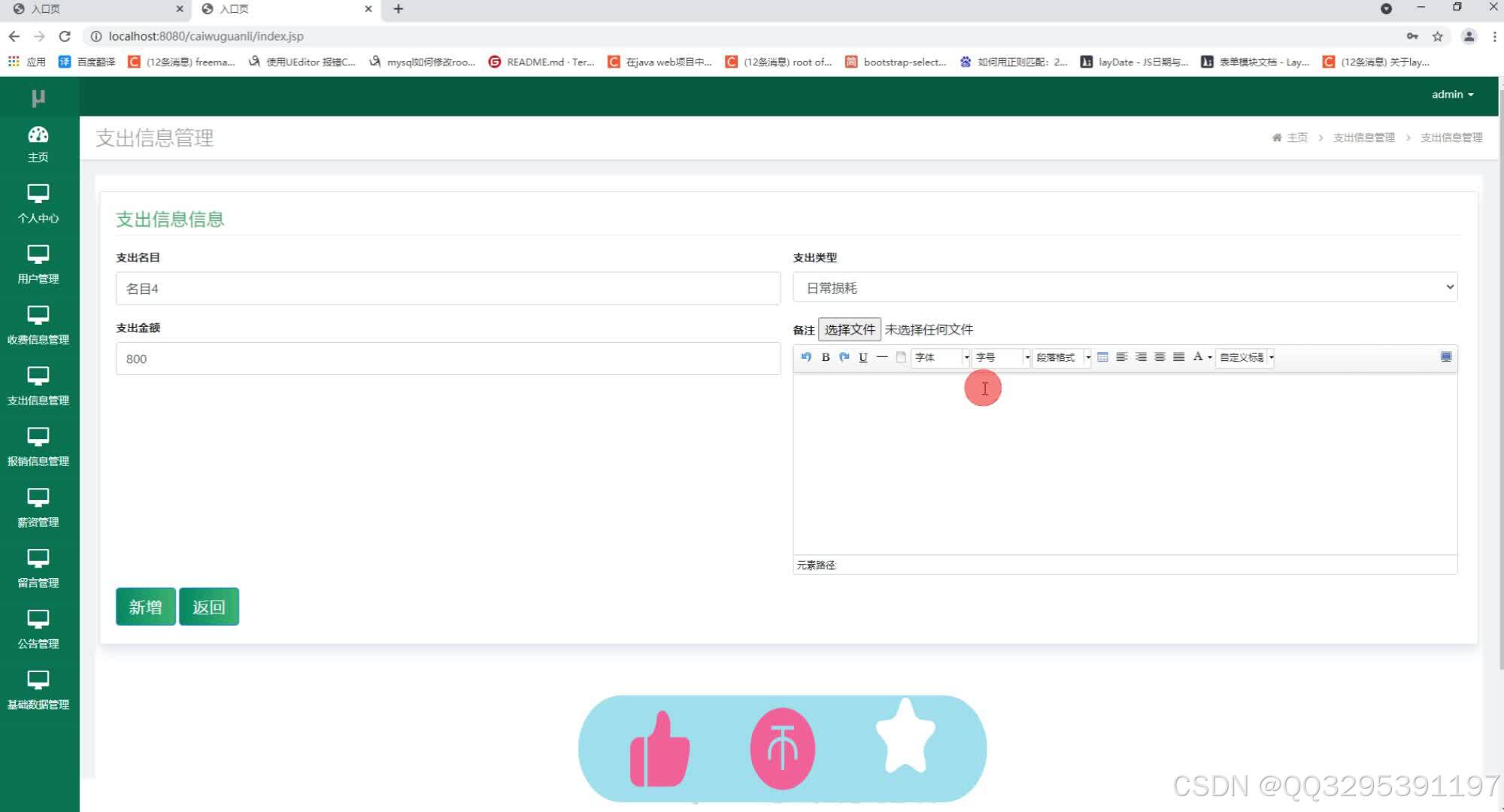The width and height of the screenshot is (1504, 812).
Task: Click the thumbs-up like icon
Action: [660, 750]
